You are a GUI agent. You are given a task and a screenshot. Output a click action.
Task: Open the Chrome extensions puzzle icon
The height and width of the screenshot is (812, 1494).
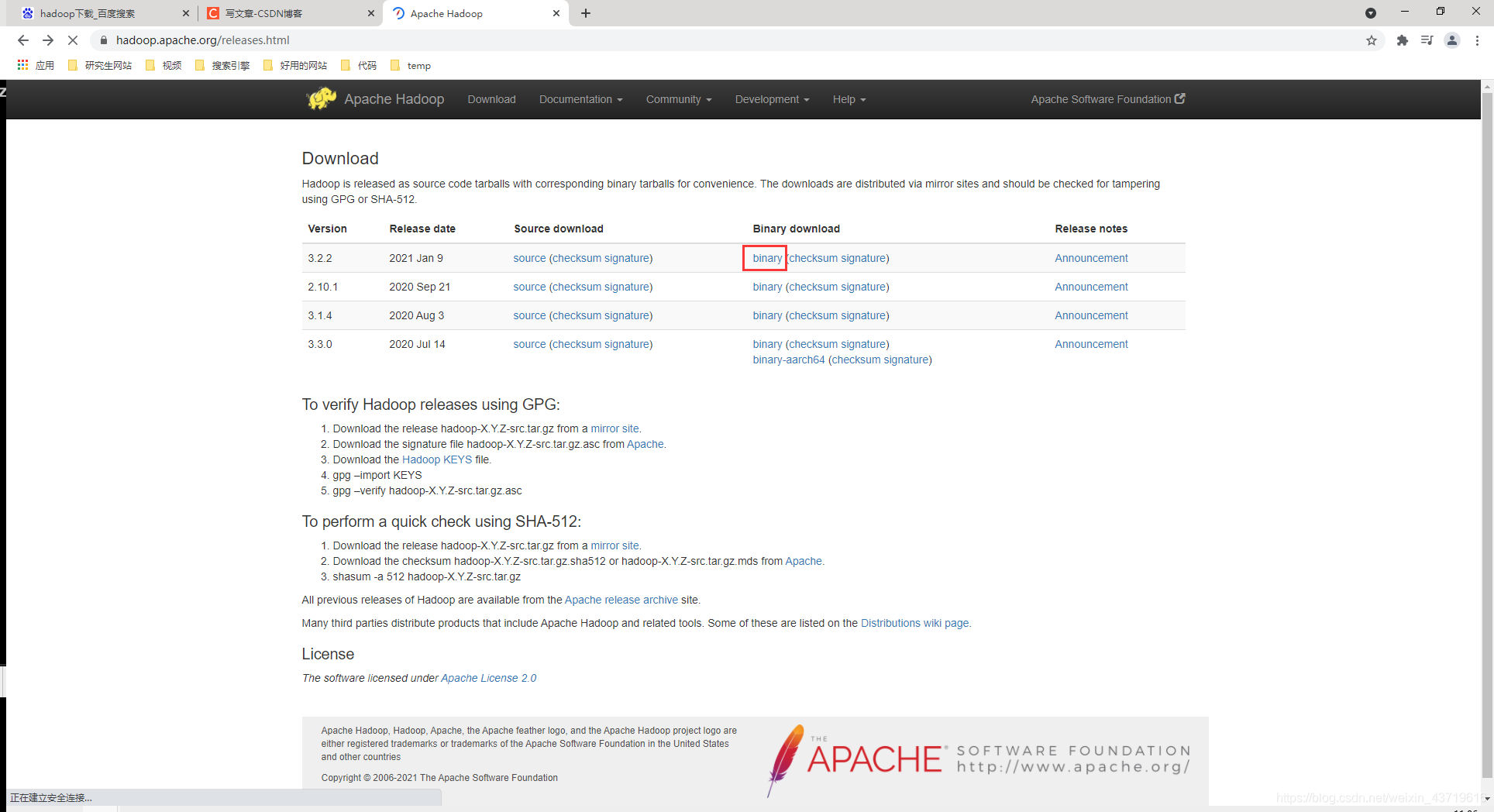pyautogui.click(x=1402, y=40)
